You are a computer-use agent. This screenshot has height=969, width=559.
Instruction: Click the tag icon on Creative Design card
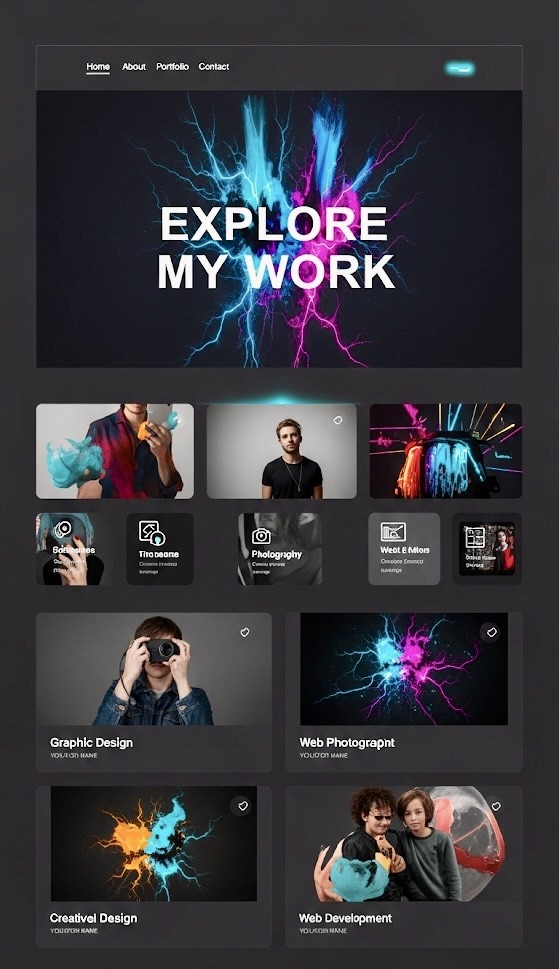pyautogui.click(x=242, y=806)
